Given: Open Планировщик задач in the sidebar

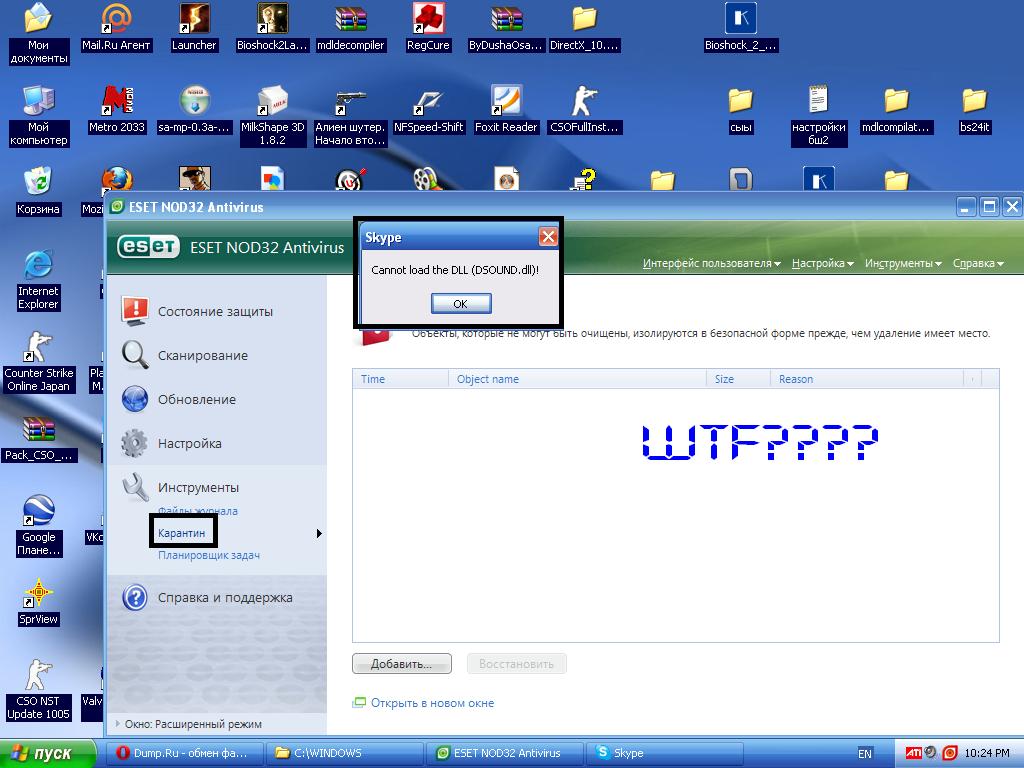Looking at the screenshot, I should coord(209,555).
